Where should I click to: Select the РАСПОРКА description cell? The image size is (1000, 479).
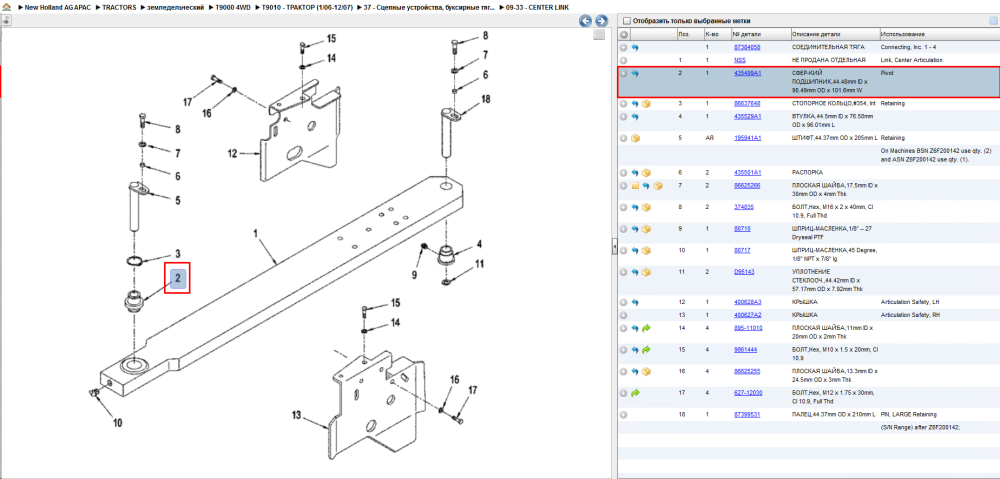click(x=807, y=173)
